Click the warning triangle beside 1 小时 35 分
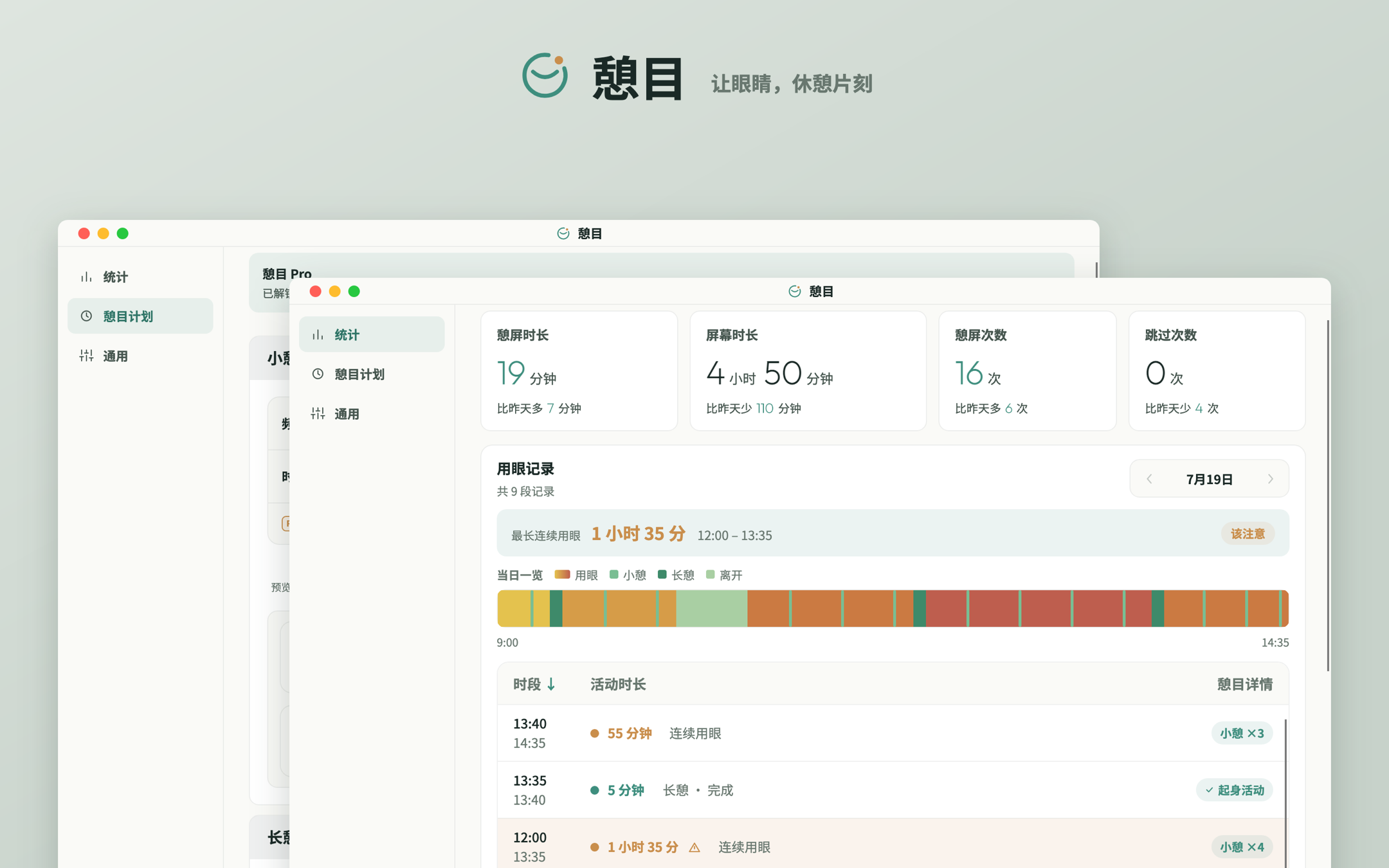Viewport: 1389px width, 868px height. tap(694, 847)
